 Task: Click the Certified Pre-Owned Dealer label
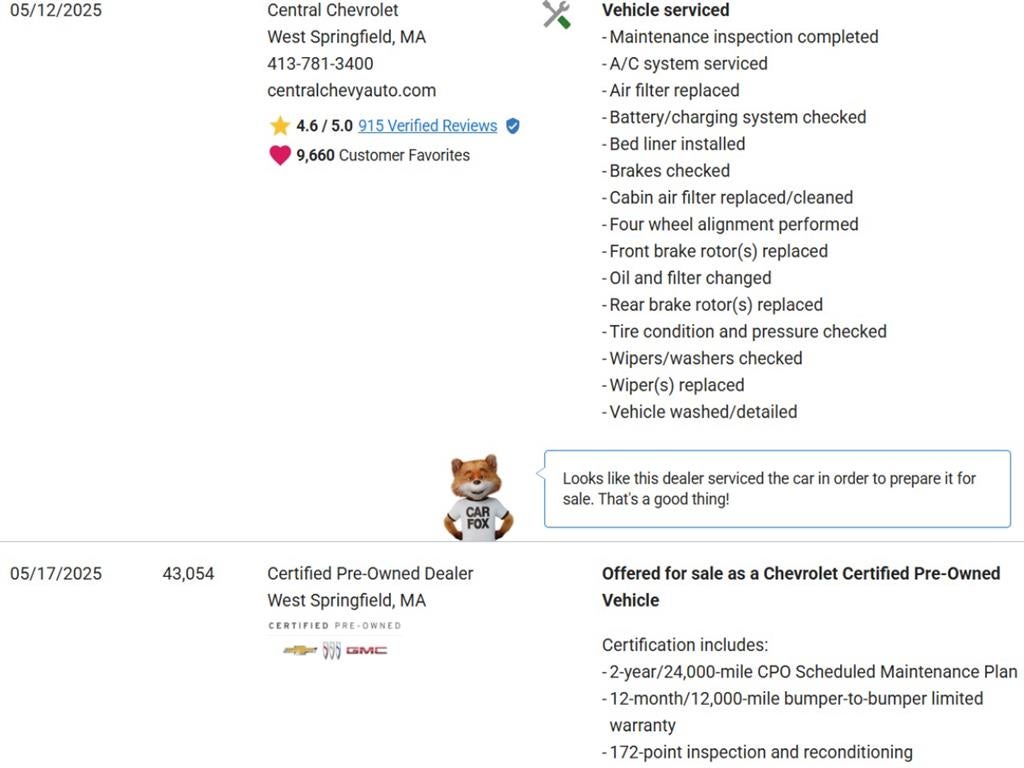(370, 573)
